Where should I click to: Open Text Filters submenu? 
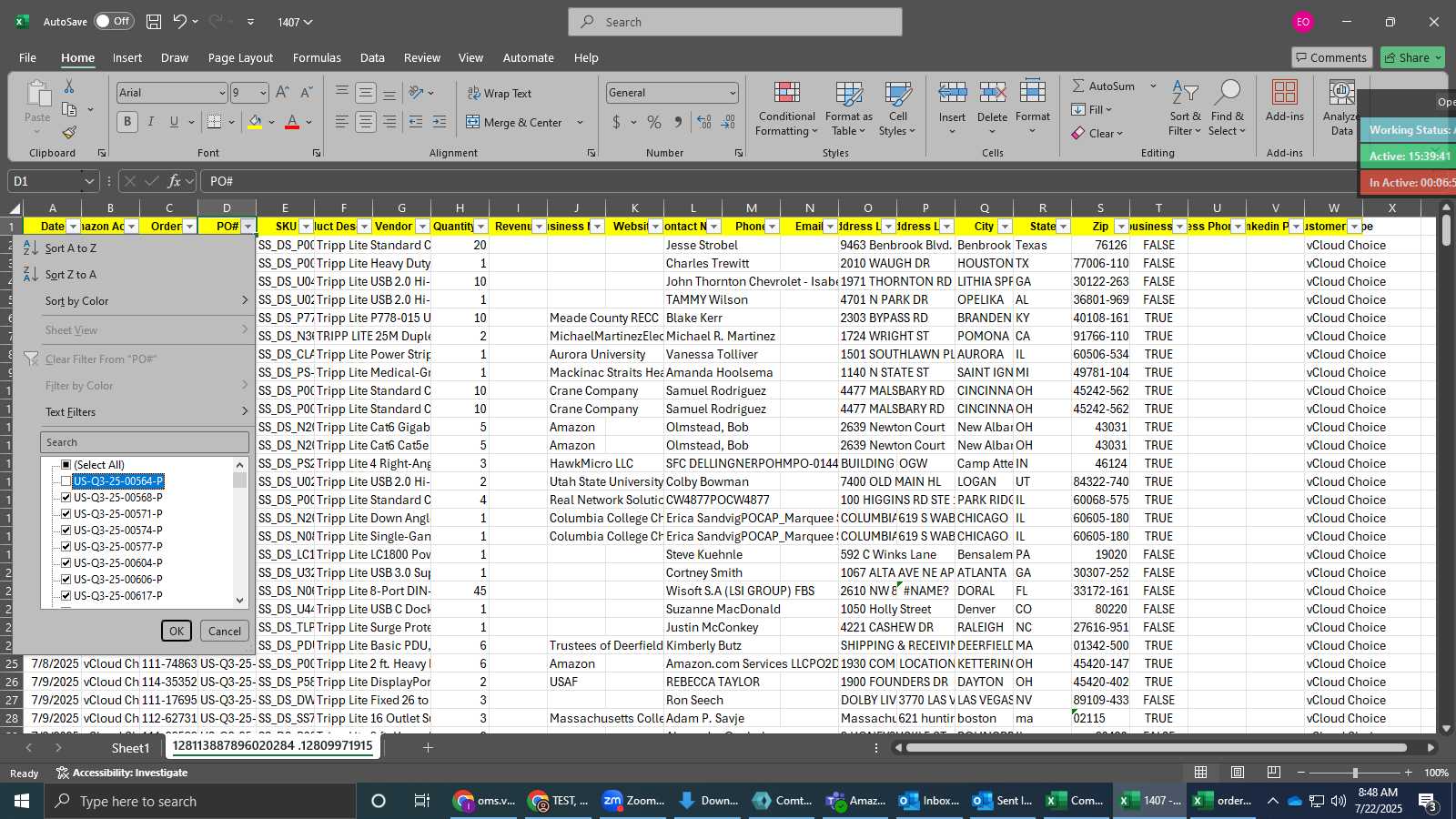click(x=134, y=412)
